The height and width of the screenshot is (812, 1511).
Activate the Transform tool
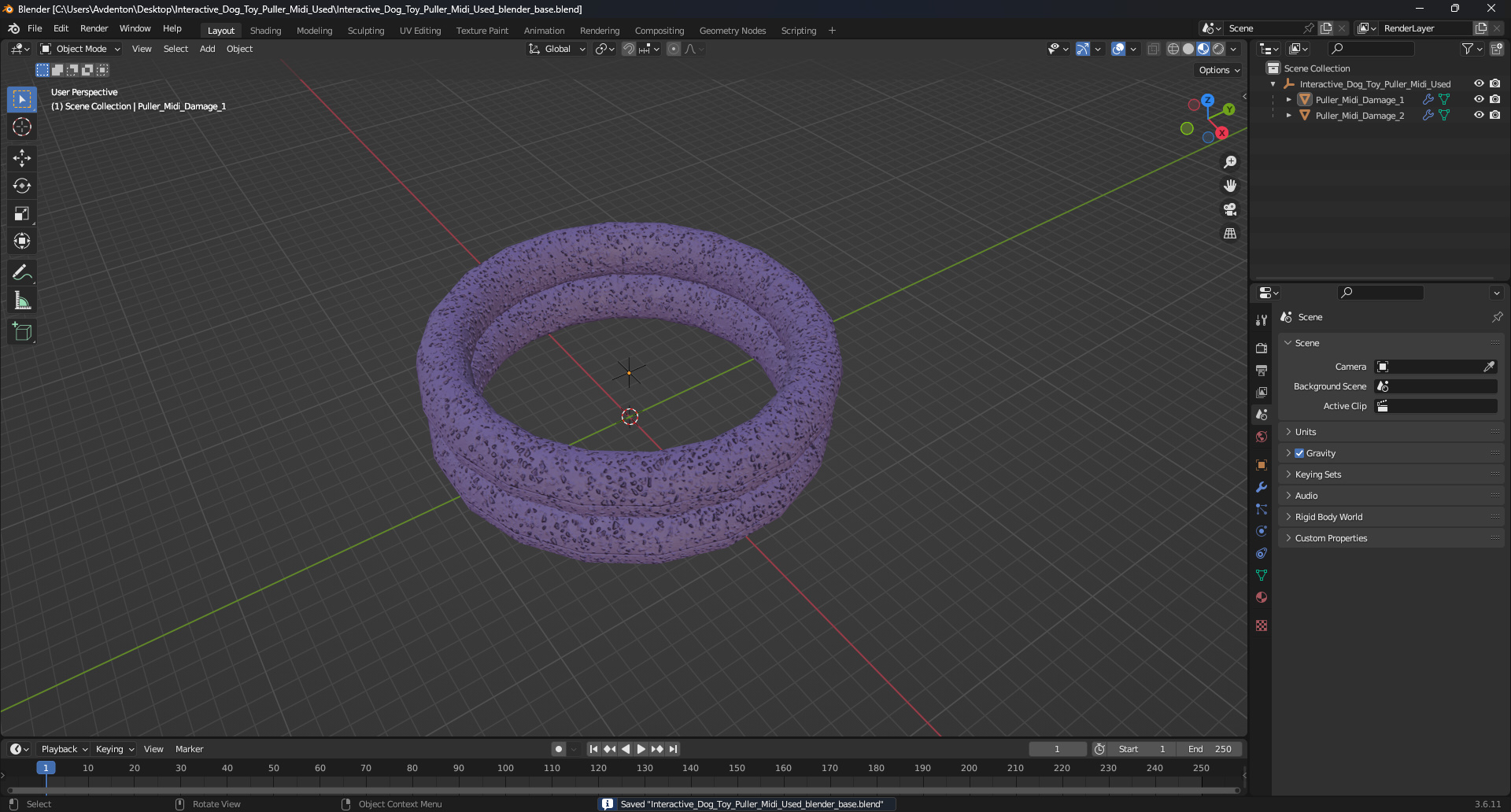click(22, 241)
